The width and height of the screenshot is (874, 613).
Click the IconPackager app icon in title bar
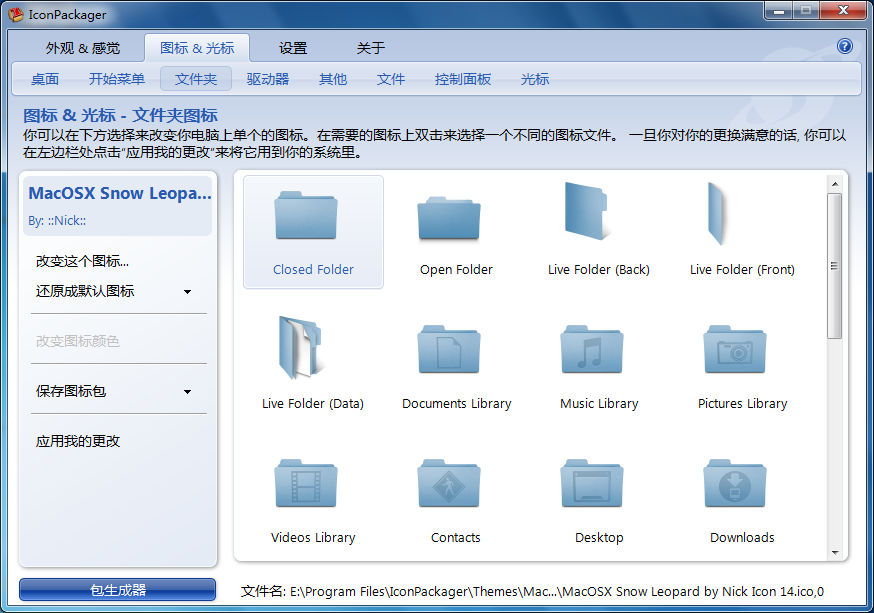(x=16, y=14)
